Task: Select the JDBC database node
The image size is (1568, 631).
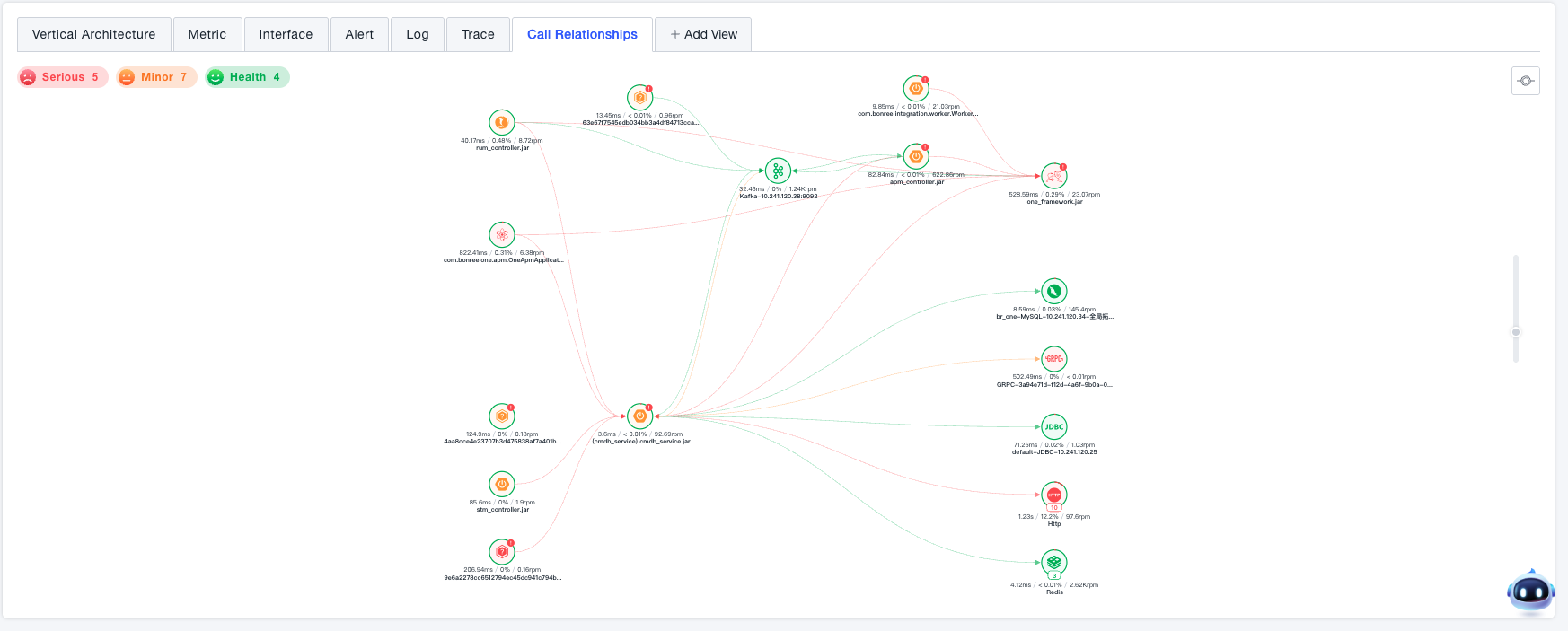Action: coord(1054,427)
